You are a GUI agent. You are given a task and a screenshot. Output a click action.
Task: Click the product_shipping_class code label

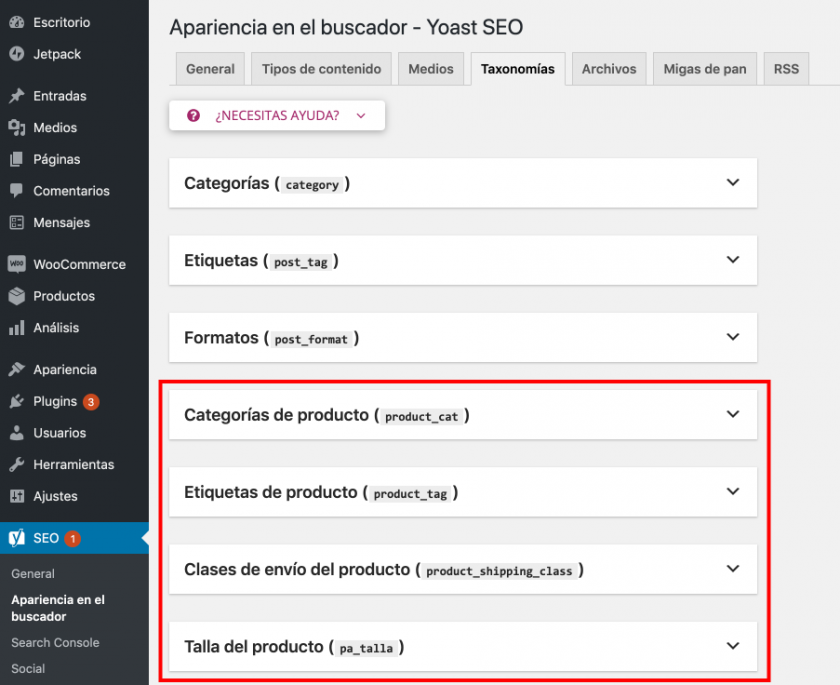click(499, 571)
